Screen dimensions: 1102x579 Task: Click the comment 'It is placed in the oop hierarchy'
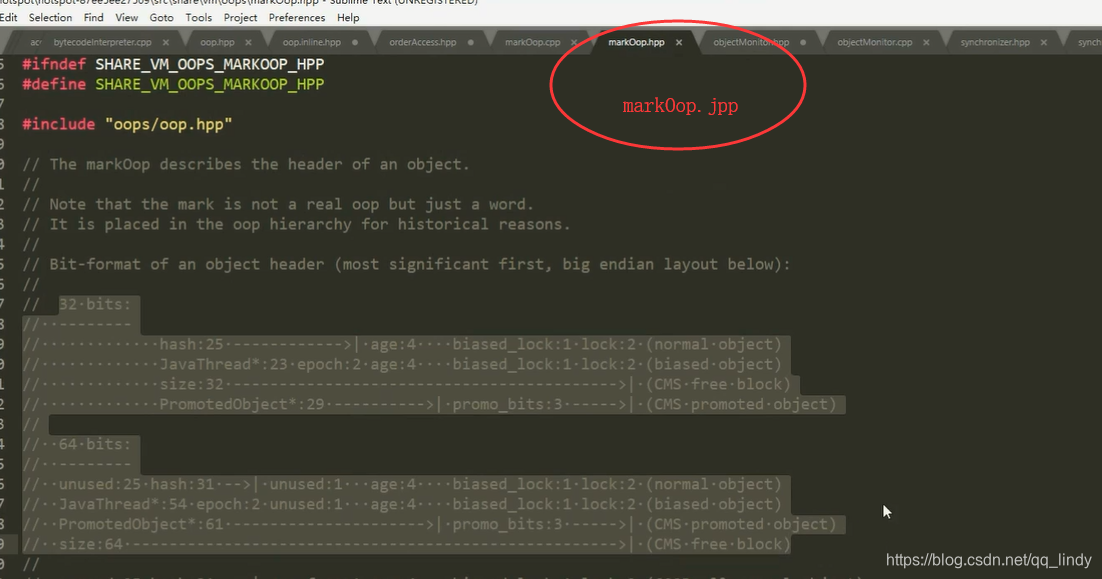(x=296, y=224)
